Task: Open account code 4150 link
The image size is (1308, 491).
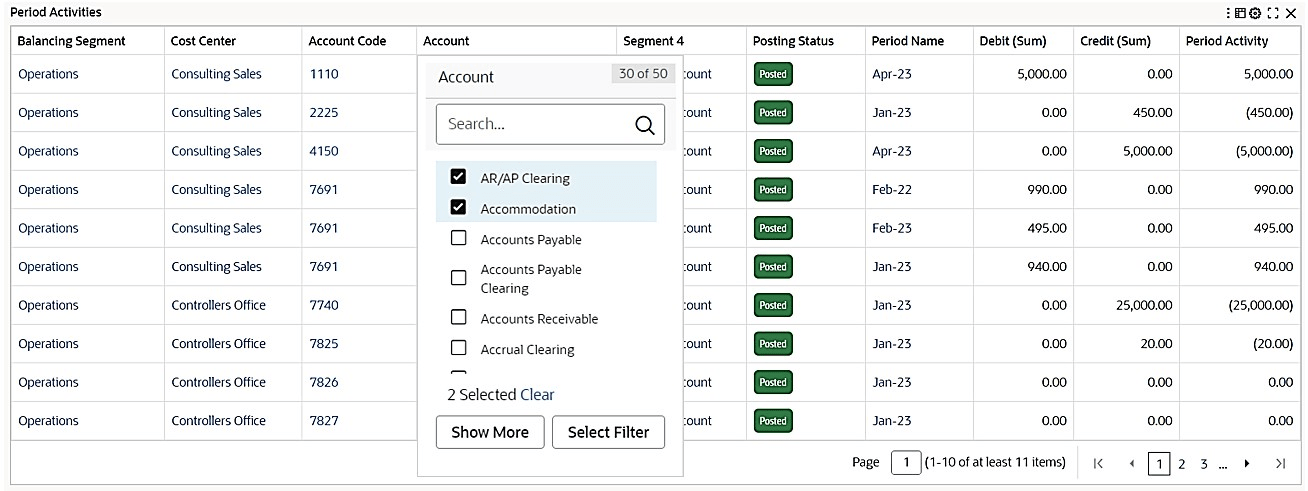Action: point(324,151)
